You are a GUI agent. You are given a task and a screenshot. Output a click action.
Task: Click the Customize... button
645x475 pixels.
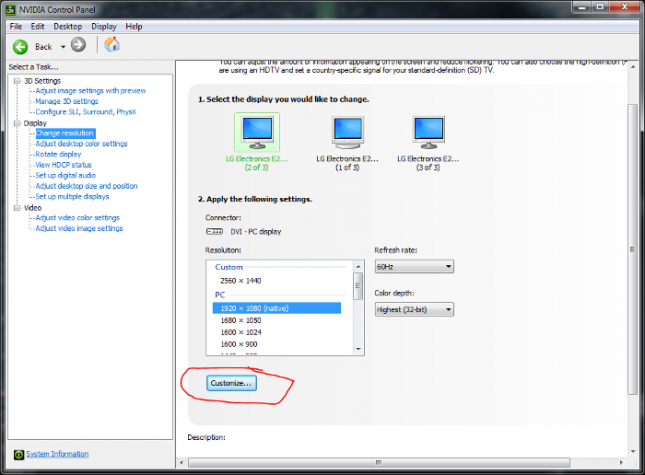231,383
